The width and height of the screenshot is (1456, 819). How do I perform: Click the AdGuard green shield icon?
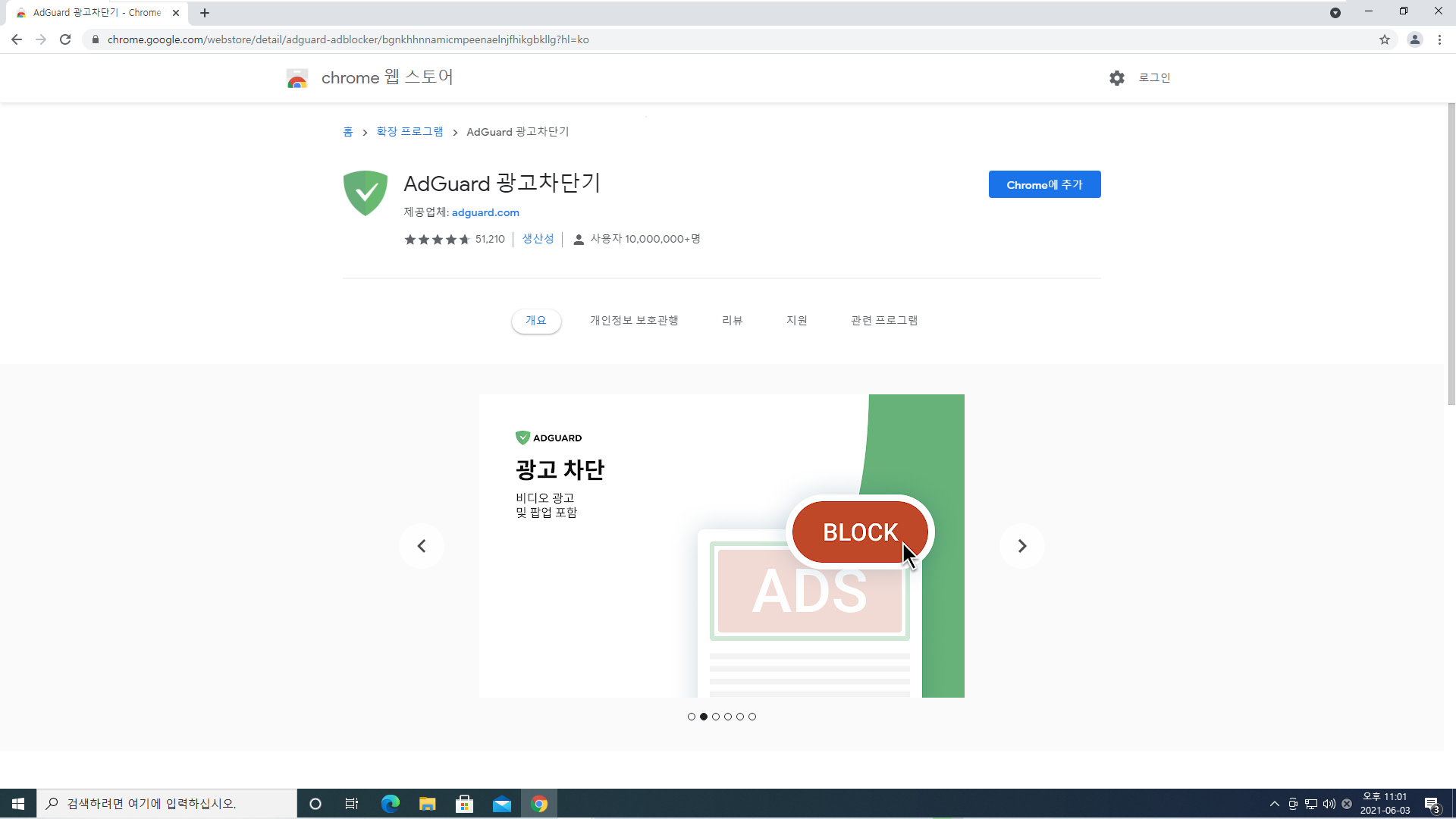click(x=365, y=193)
